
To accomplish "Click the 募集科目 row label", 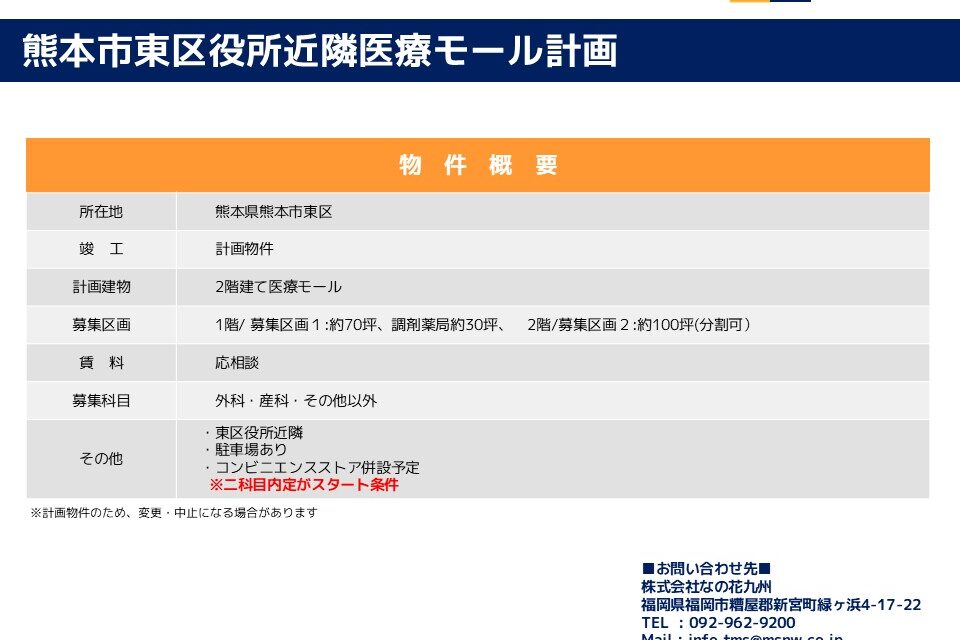I will 101,401.
